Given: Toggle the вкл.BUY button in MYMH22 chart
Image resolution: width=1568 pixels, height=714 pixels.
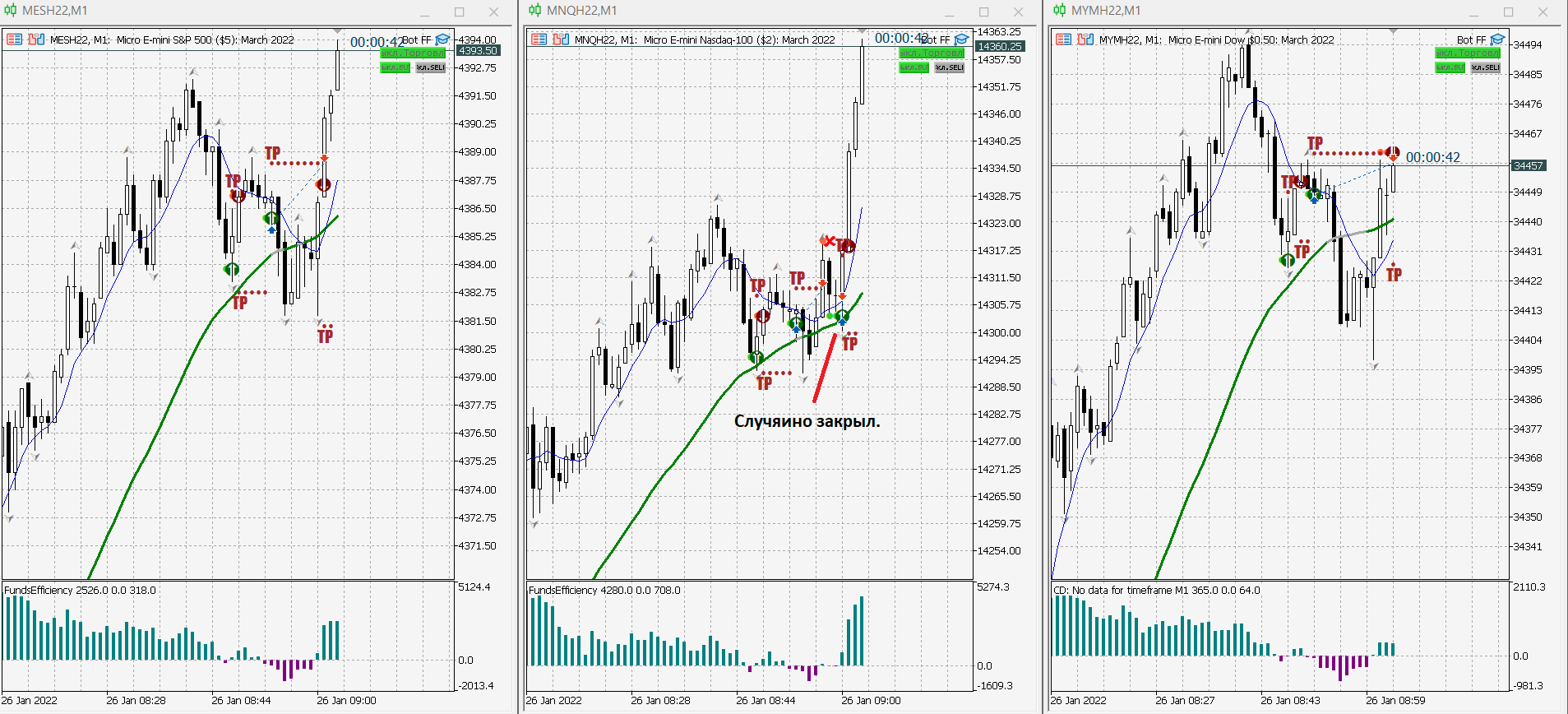Looking at the screenshot, I should click(x=1450, y=67).
